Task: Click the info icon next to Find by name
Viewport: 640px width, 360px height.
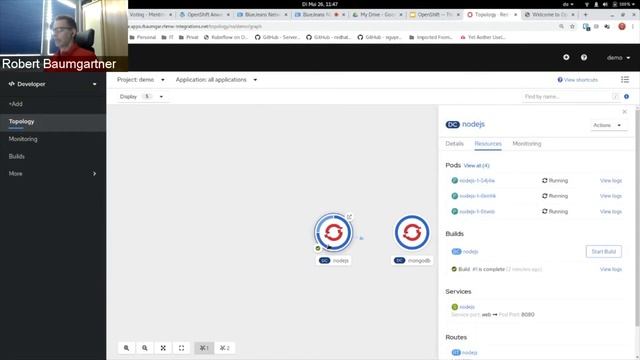Action: [627, 96]
